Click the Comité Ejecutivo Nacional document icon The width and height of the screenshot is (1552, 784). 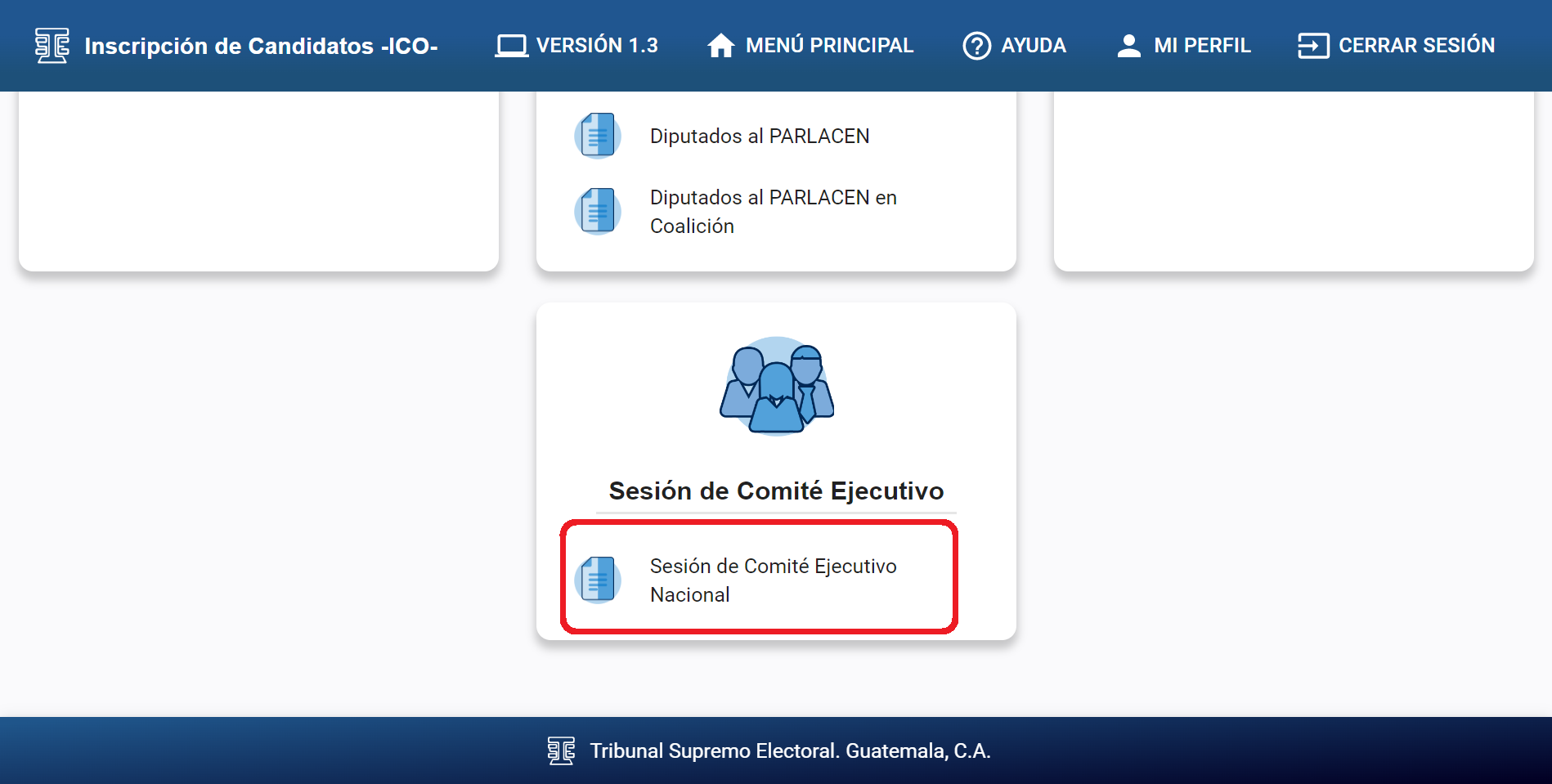click(x=598, y=580)
